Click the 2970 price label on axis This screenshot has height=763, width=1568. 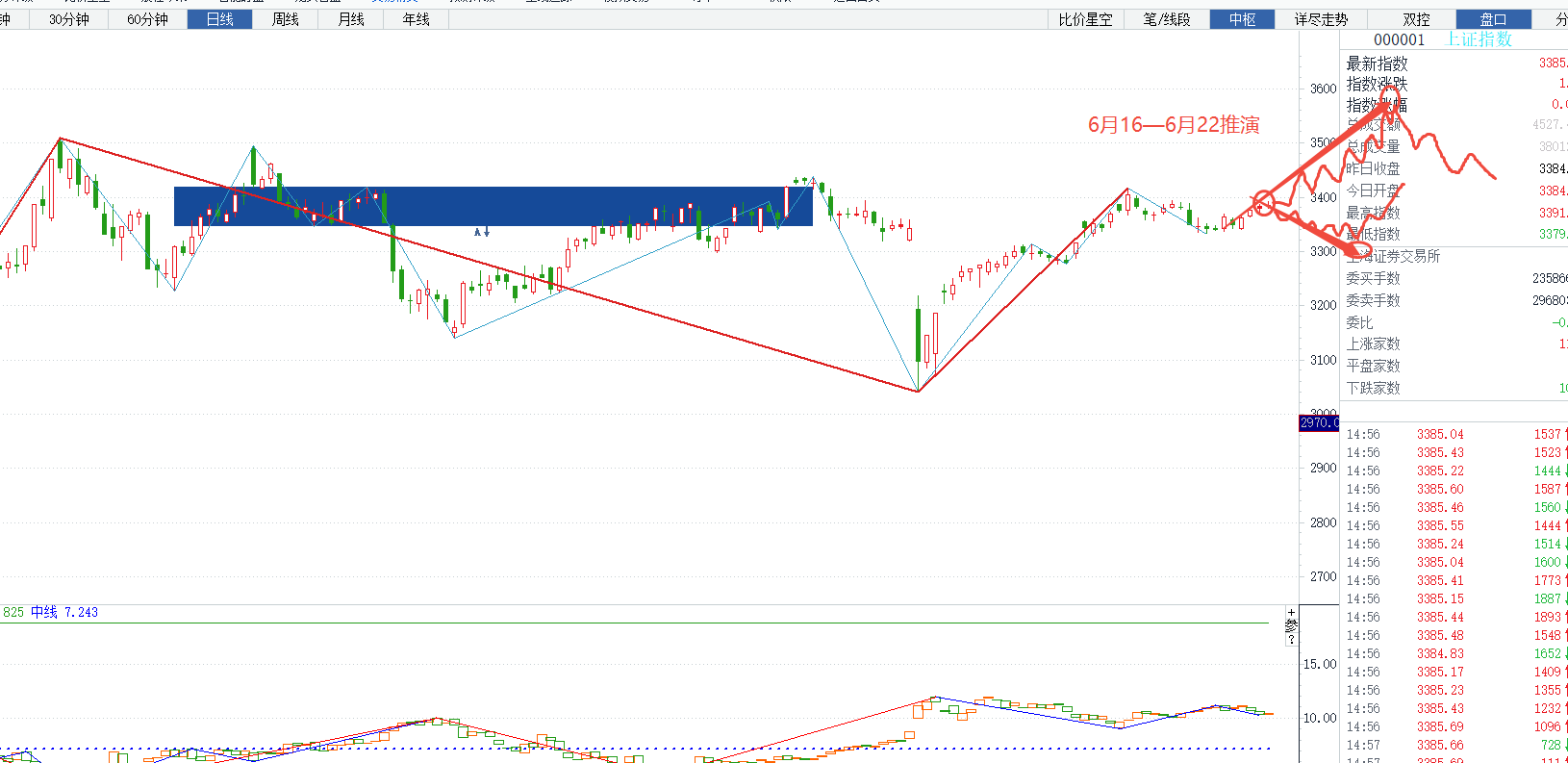[x=1318, y=423]
